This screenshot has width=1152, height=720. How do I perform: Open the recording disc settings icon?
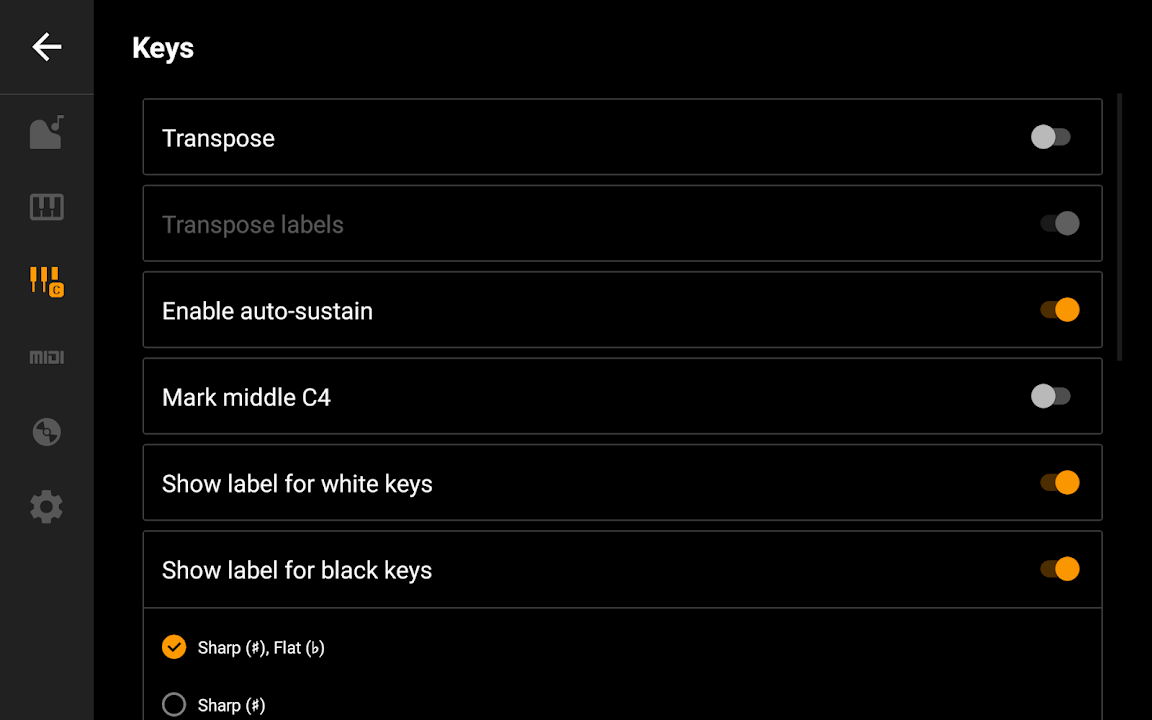[x=47, y=432]
